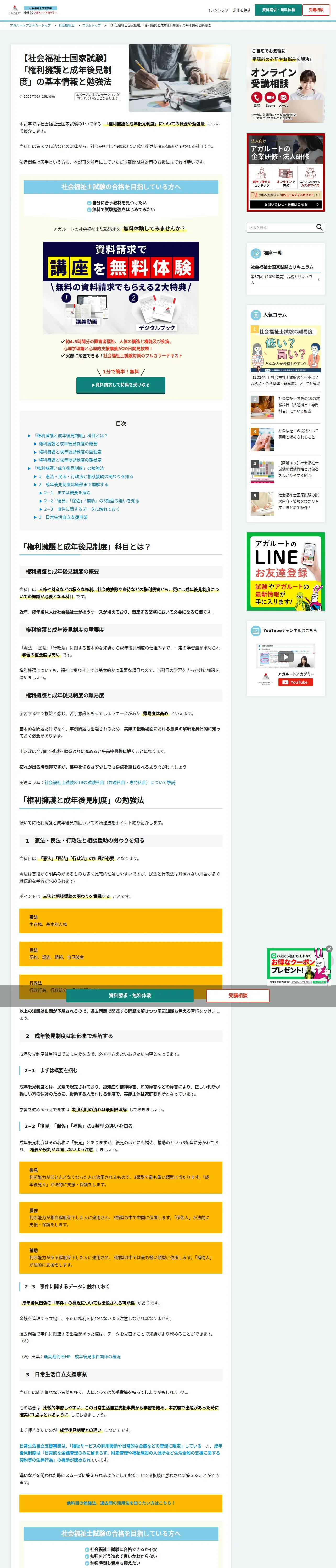This screenshot has width=336, height=1568.
Task: Open popular column 1 難易度 thumbnail
Action: coord(285,349)
